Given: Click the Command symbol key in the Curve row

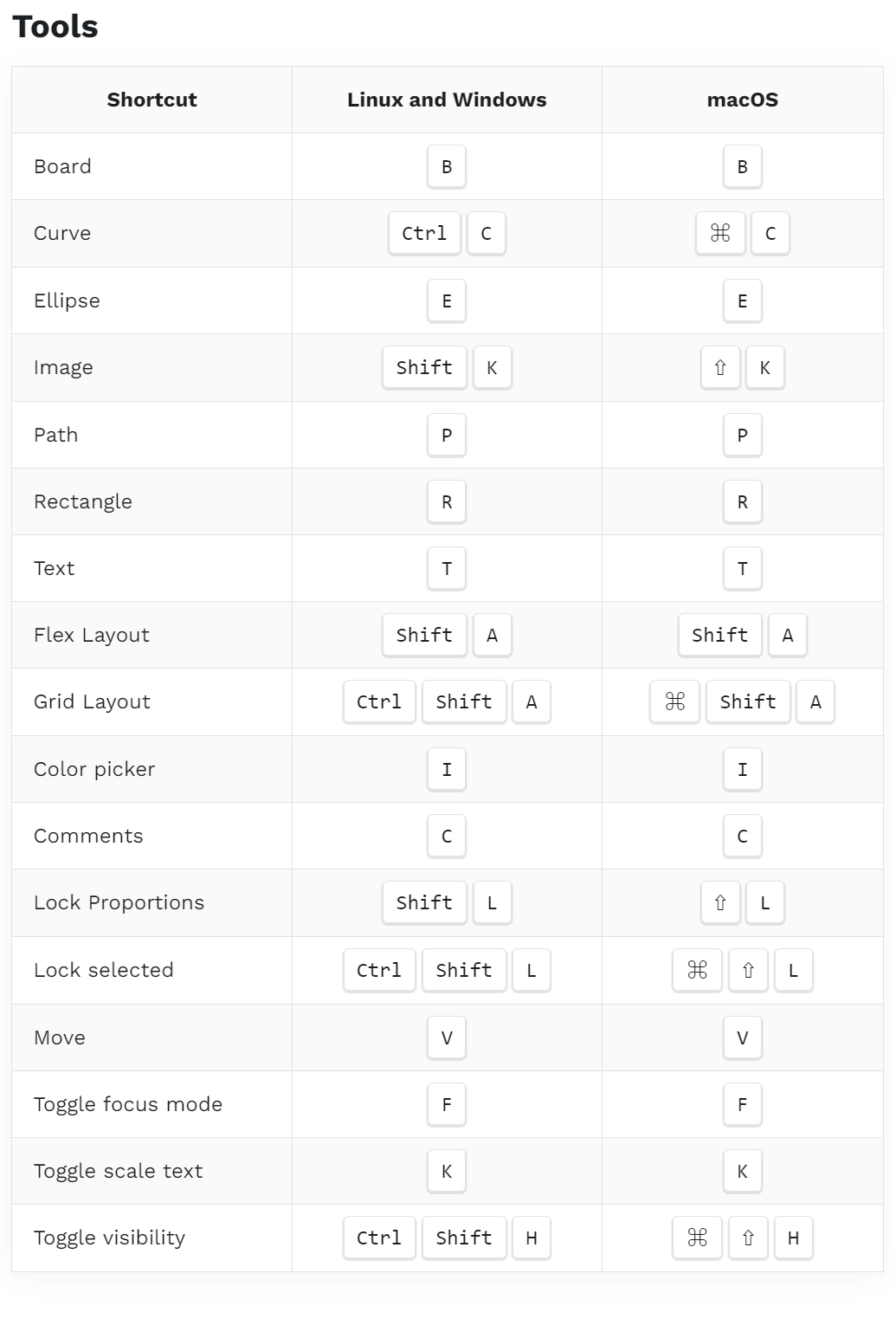Looking at the screenshot, I should [720, 233].
